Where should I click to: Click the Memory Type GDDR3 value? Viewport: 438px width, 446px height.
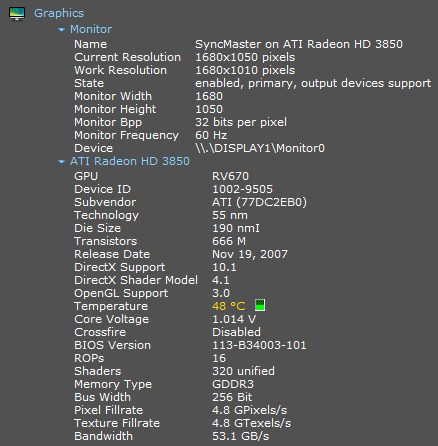pos(233,384)
